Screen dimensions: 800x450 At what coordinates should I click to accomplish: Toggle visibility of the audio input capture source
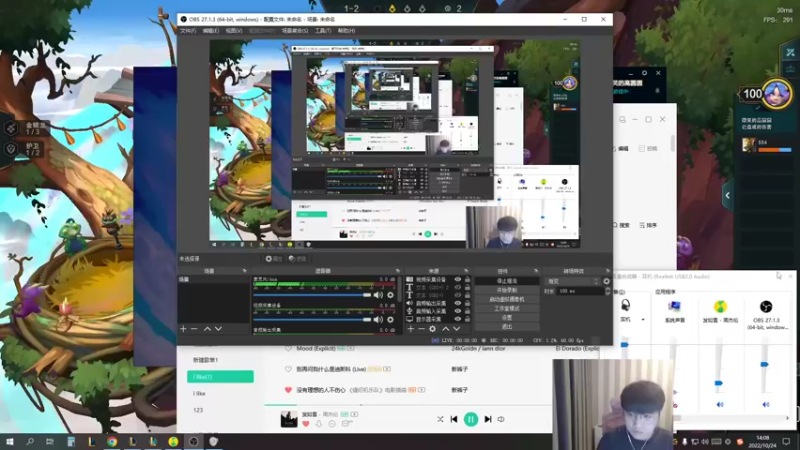458,311
